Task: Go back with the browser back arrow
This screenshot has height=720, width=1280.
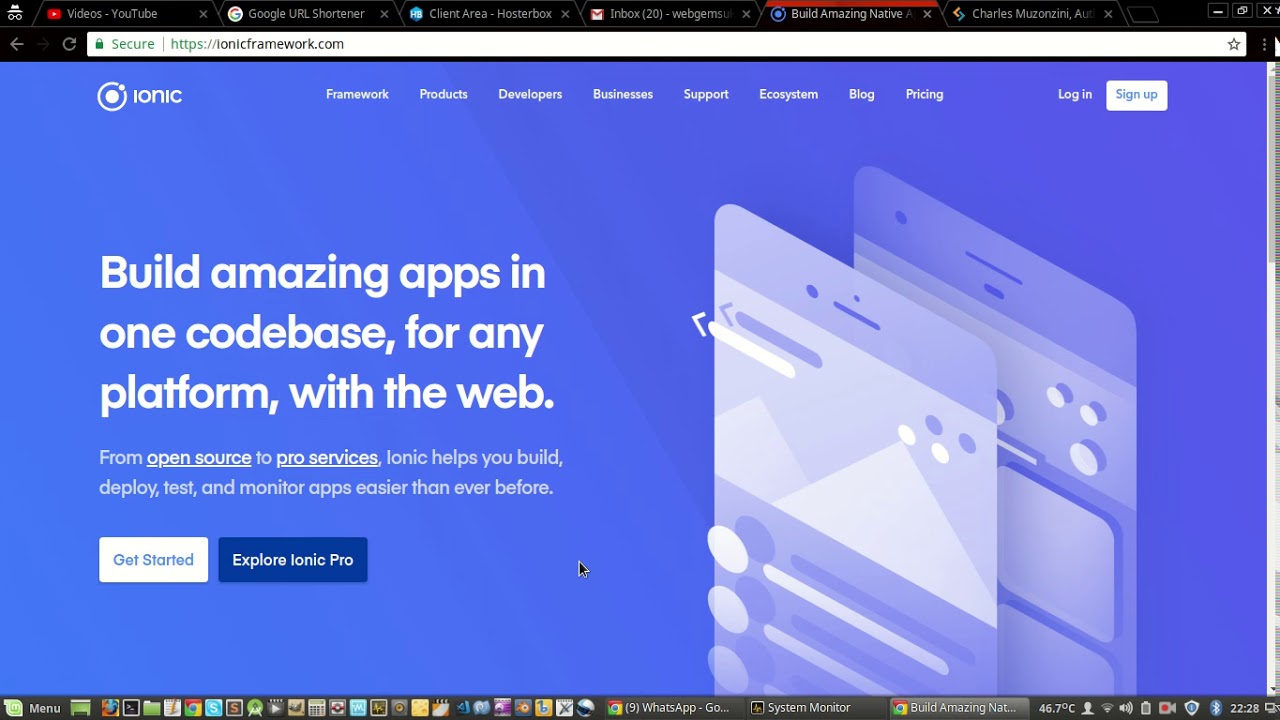Action: (x=16, y=44)
